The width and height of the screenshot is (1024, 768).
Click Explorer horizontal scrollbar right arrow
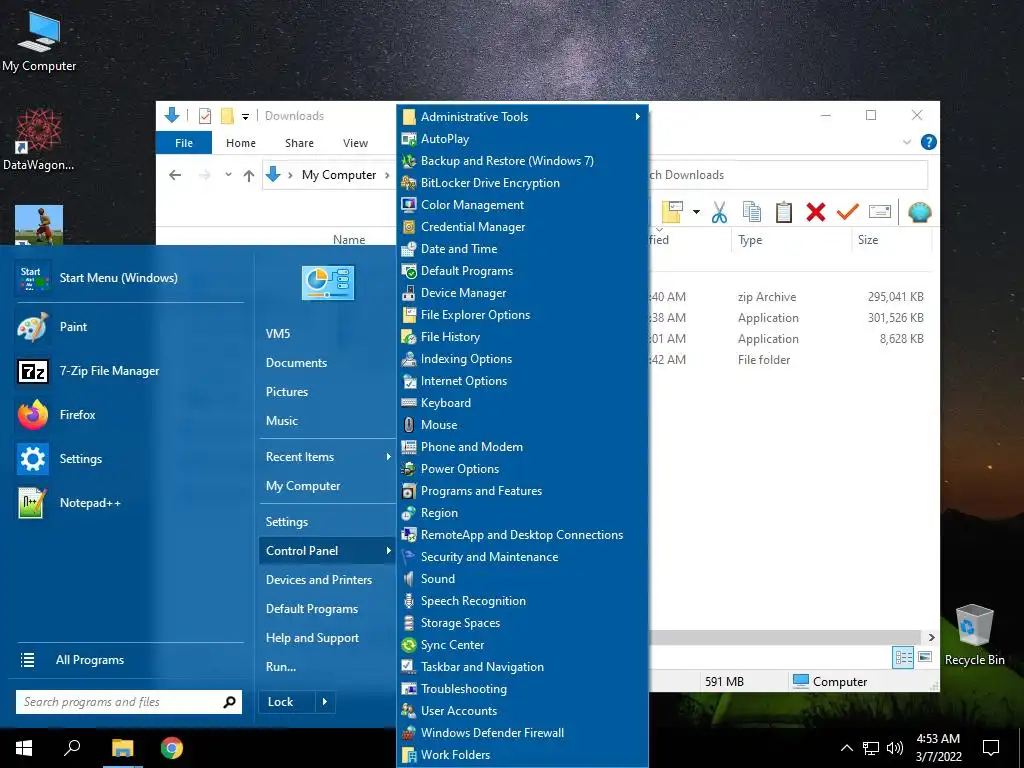click(931, 637)
